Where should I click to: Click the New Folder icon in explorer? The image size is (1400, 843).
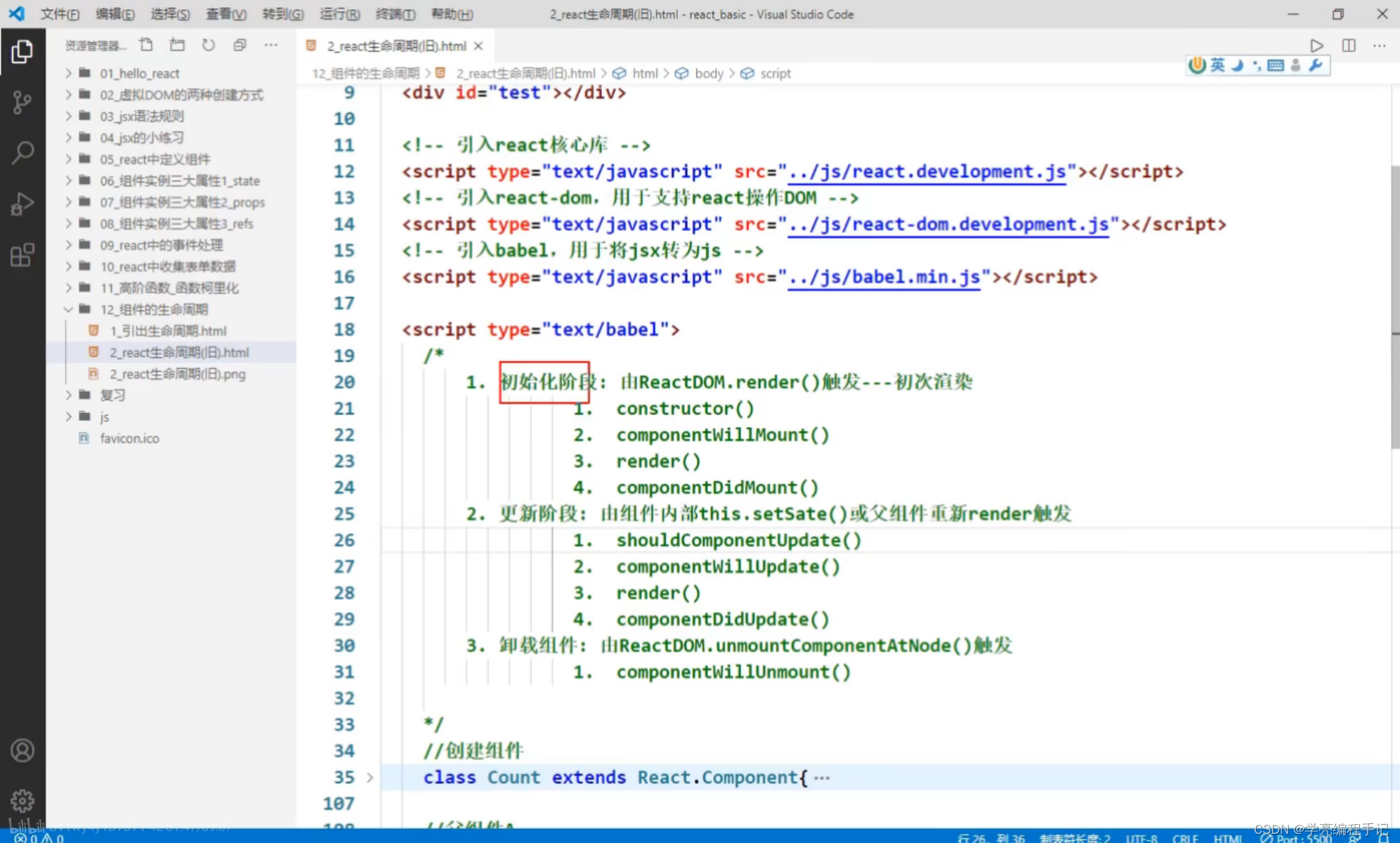pos(177,45)
